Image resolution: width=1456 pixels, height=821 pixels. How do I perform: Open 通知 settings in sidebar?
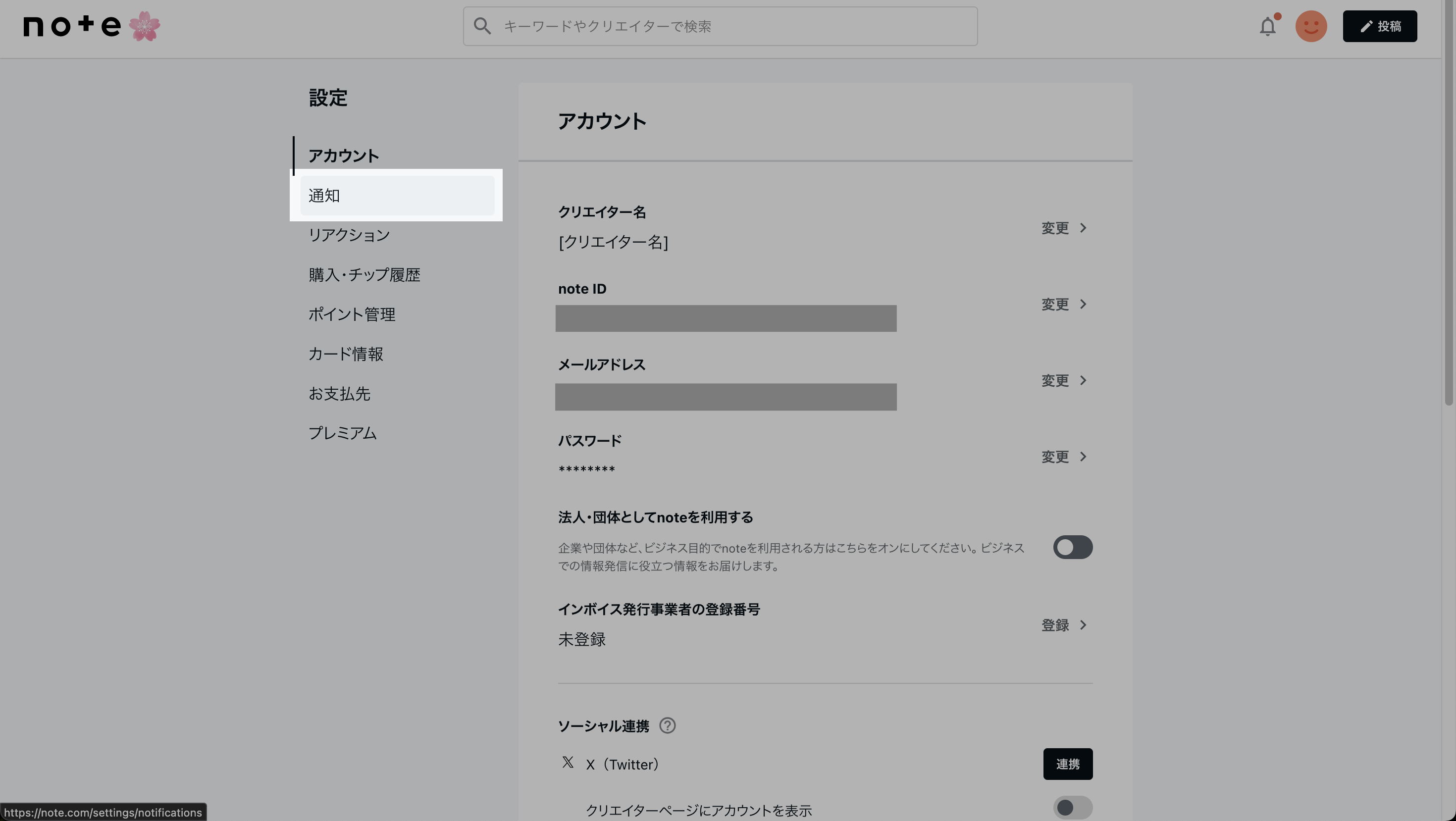coord(397,196)
